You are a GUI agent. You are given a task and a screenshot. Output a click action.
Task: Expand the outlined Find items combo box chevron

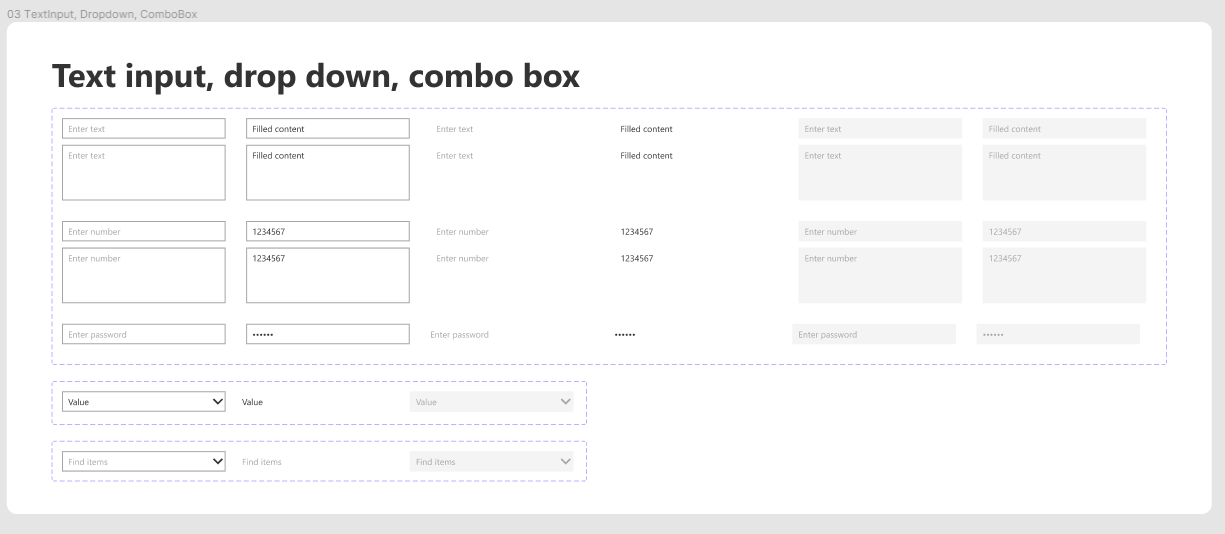click(x=218, y=462)
